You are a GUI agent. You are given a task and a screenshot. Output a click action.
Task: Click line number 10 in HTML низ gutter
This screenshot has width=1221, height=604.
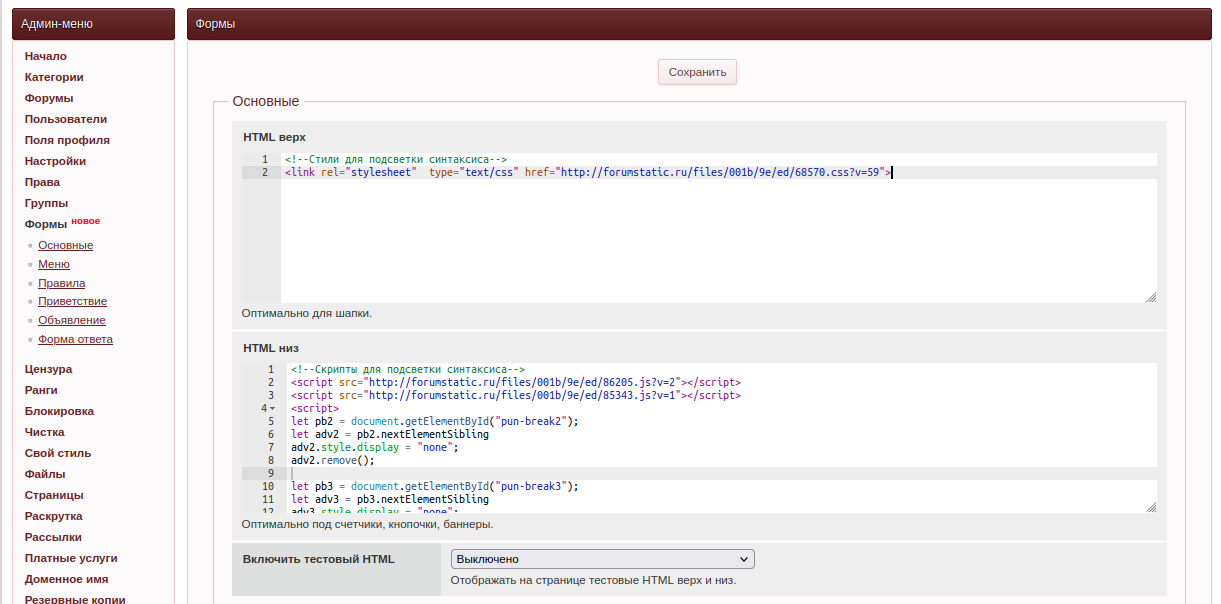[x=268, y=486]
